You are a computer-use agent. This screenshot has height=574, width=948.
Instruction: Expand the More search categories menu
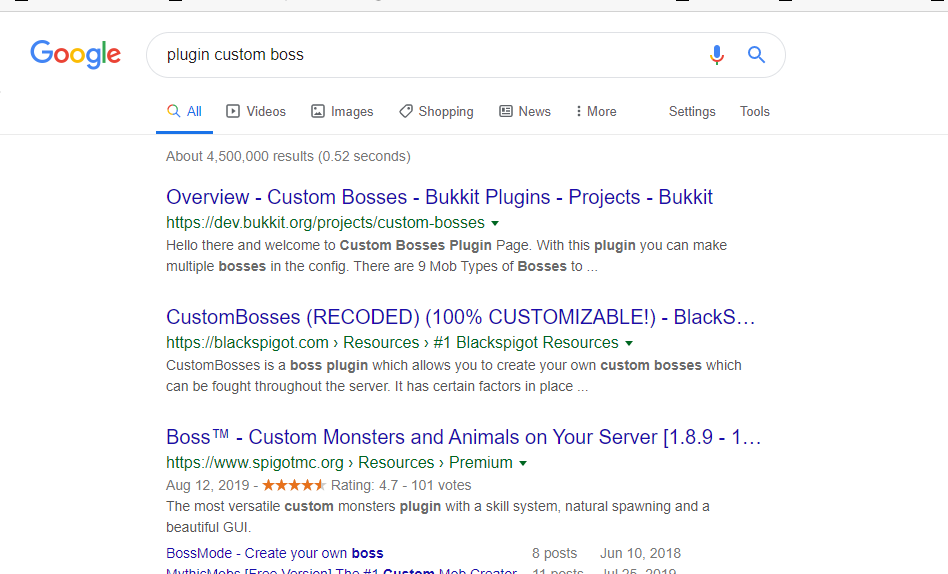596,112
